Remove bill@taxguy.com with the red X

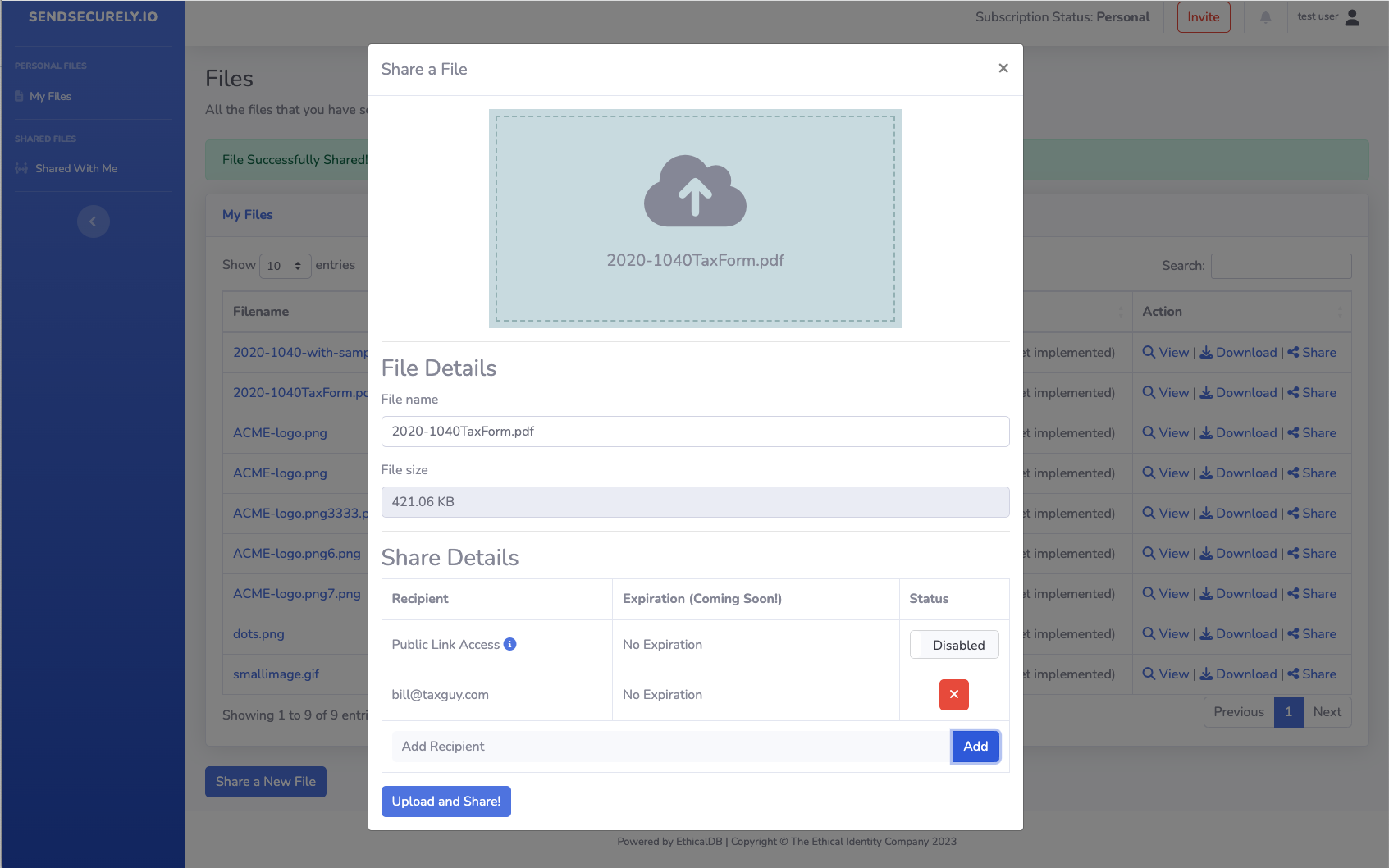[x=953, y=694]
